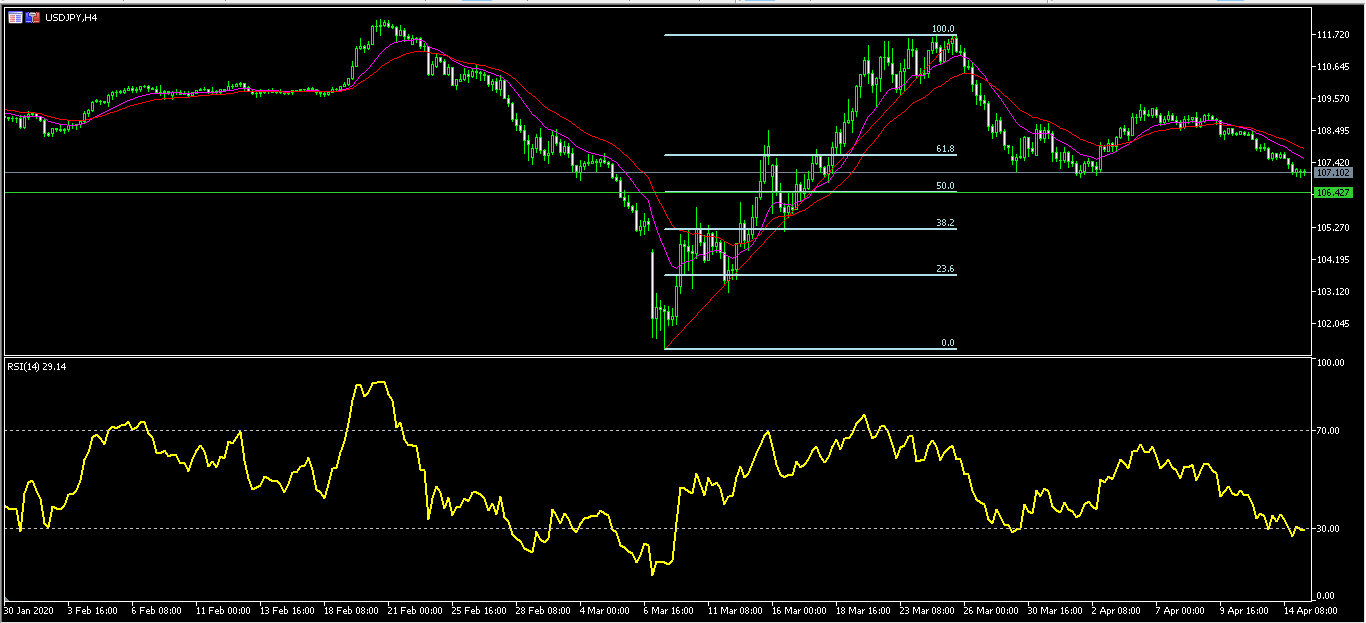1366x623 pixels.
Task: Select the USDJPY,H4 chart title
Action: pos(71,18)
